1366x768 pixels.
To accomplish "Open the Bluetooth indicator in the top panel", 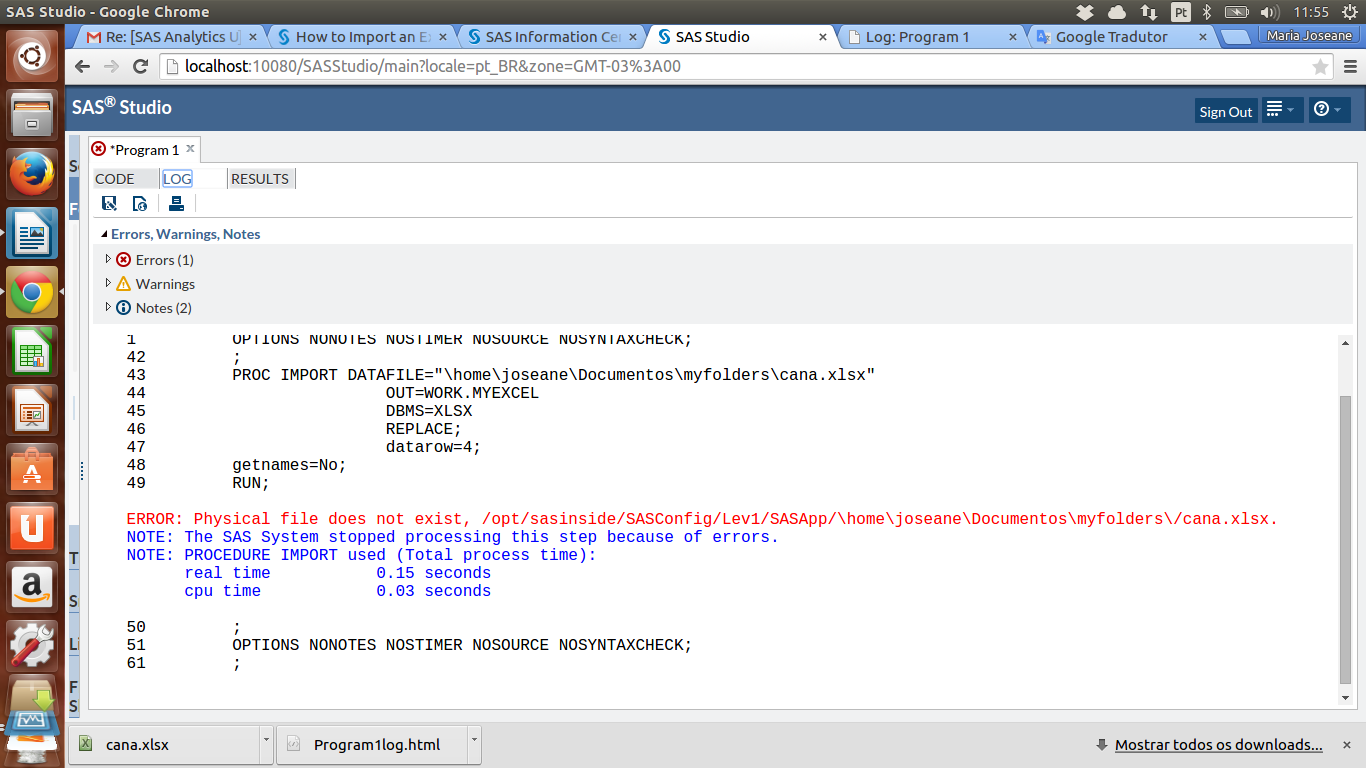I will [x=1207, y=12].
